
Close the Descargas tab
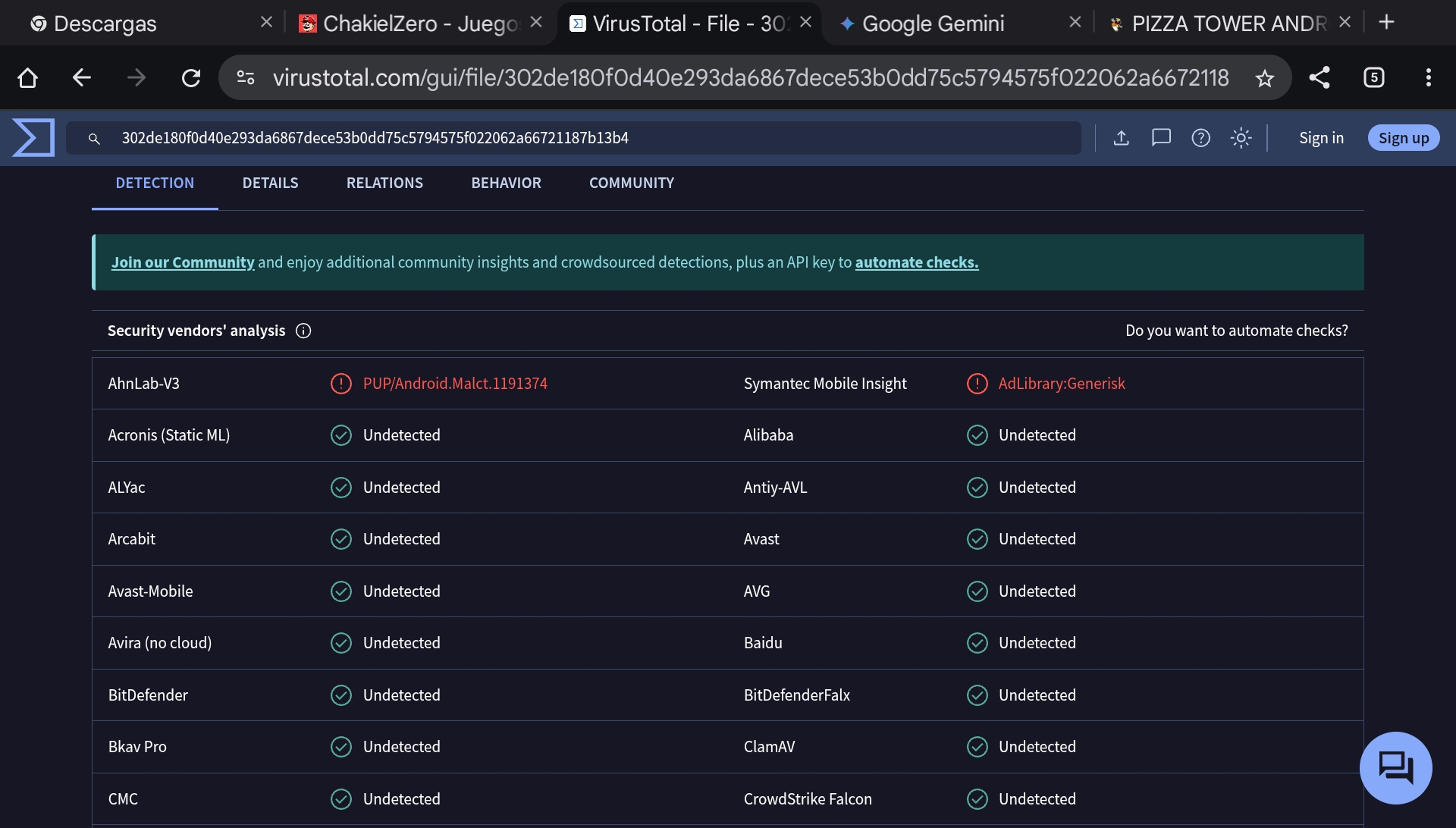click(x=266, y=23)
